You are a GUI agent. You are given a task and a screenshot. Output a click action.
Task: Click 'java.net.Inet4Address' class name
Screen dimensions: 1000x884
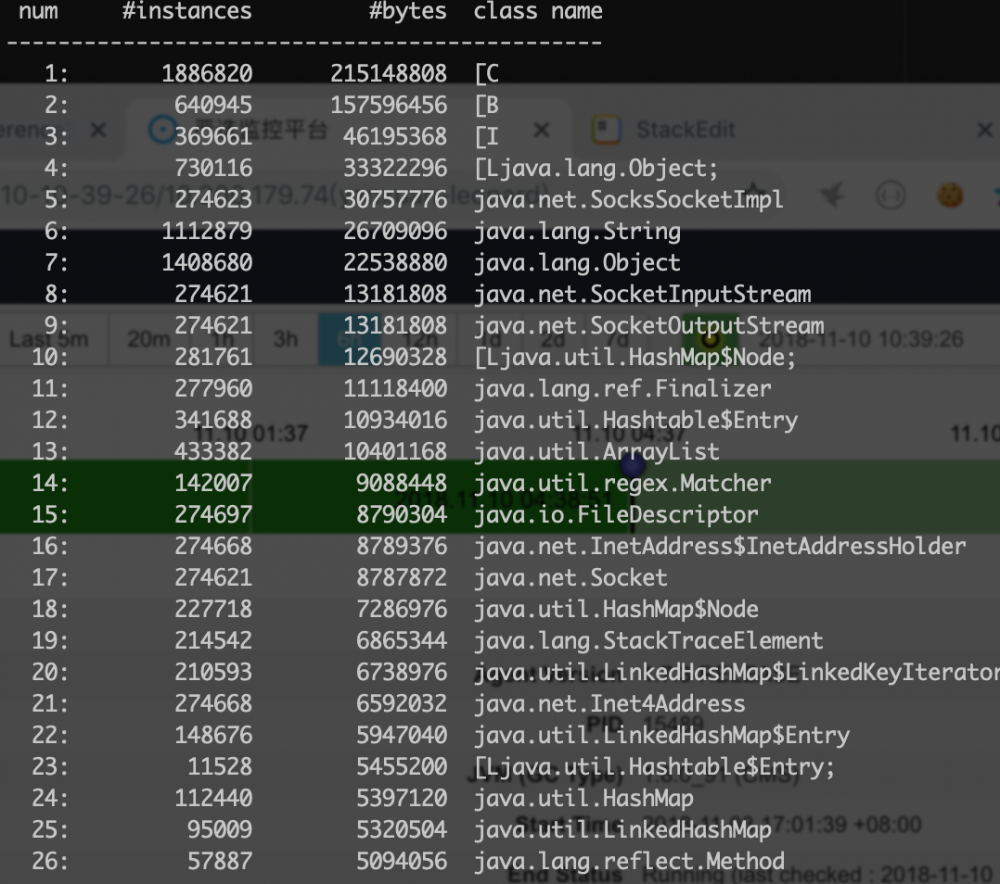(609, 704)
